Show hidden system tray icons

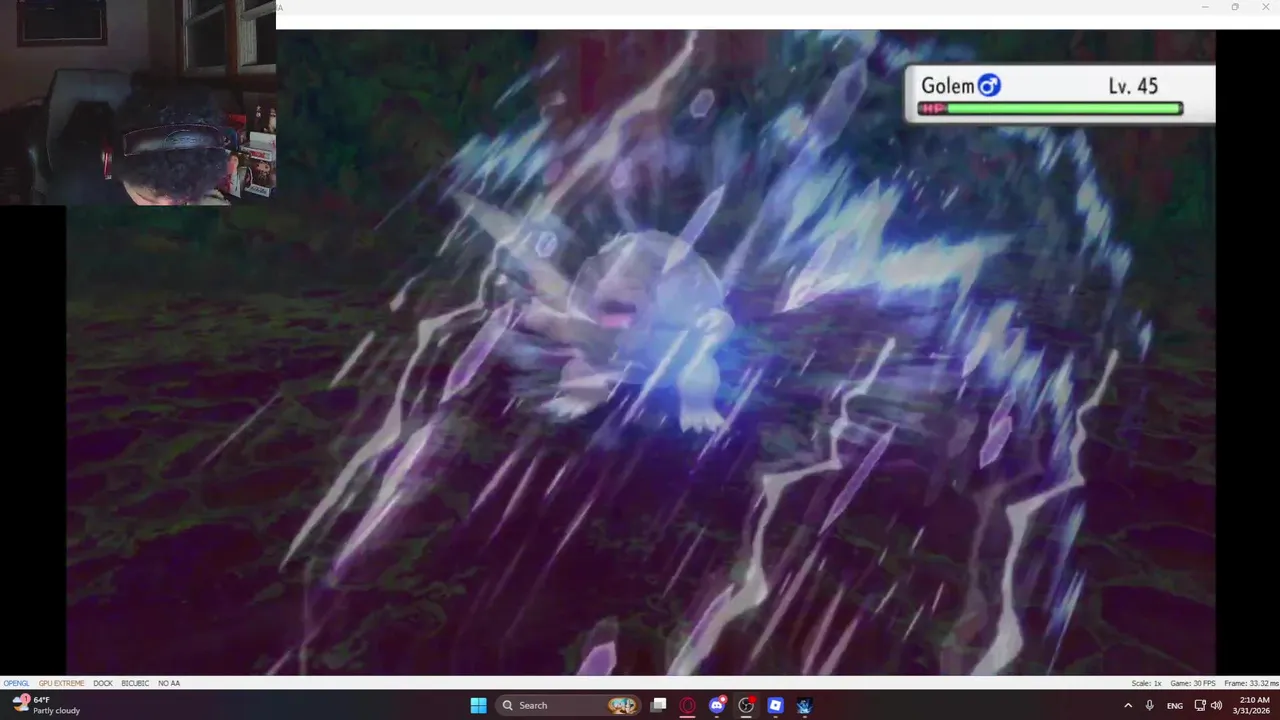1128,705
